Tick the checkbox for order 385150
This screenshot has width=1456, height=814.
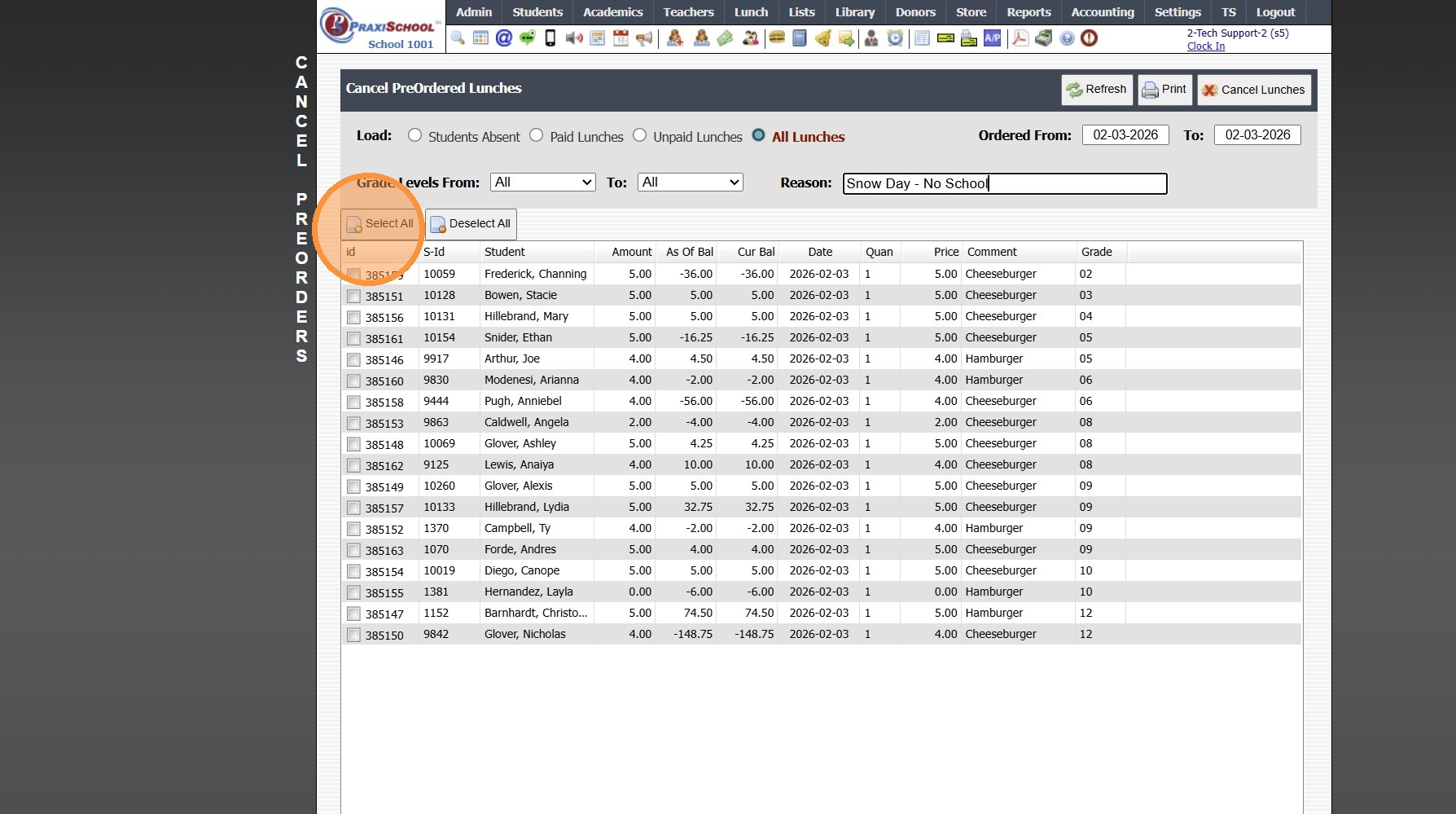(x=353, y=636)
